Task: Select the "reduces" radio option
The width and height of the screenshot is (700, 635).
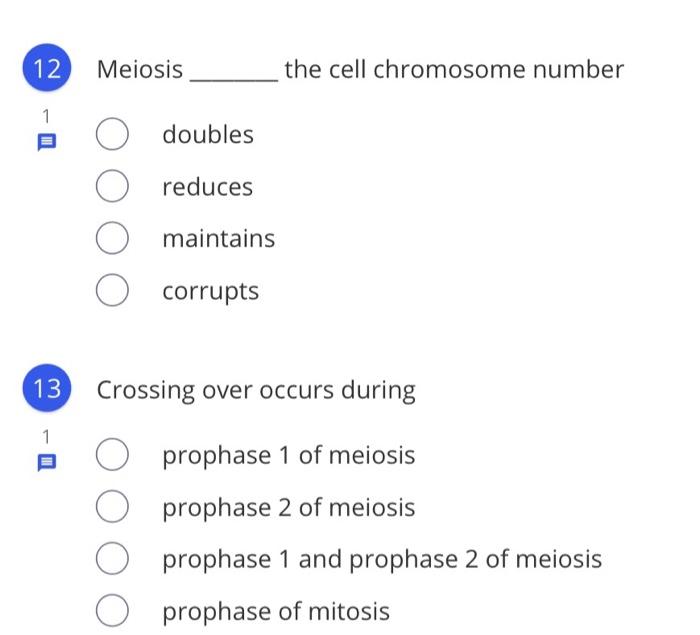Action: [x=112, y=186]
